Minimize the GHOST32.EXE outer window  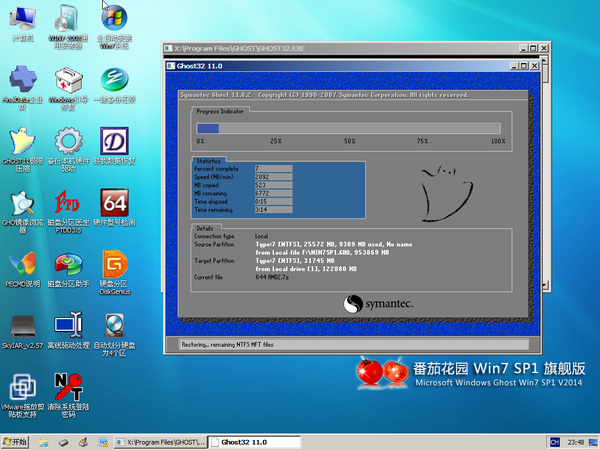523,48
